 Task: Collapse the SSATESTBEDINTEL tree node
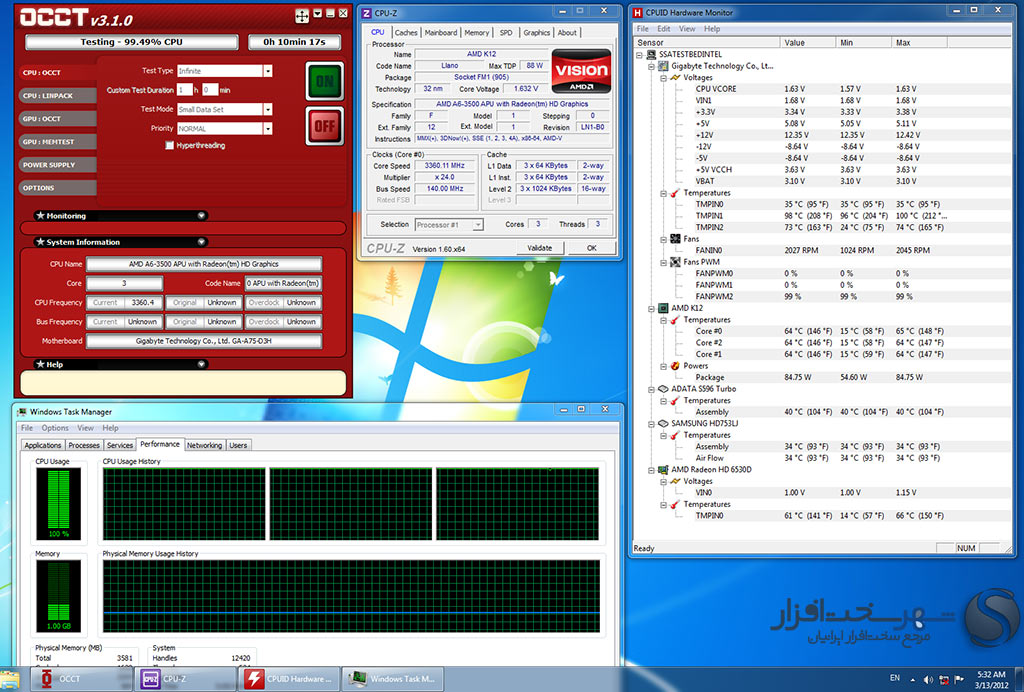(x=639, y=55)
